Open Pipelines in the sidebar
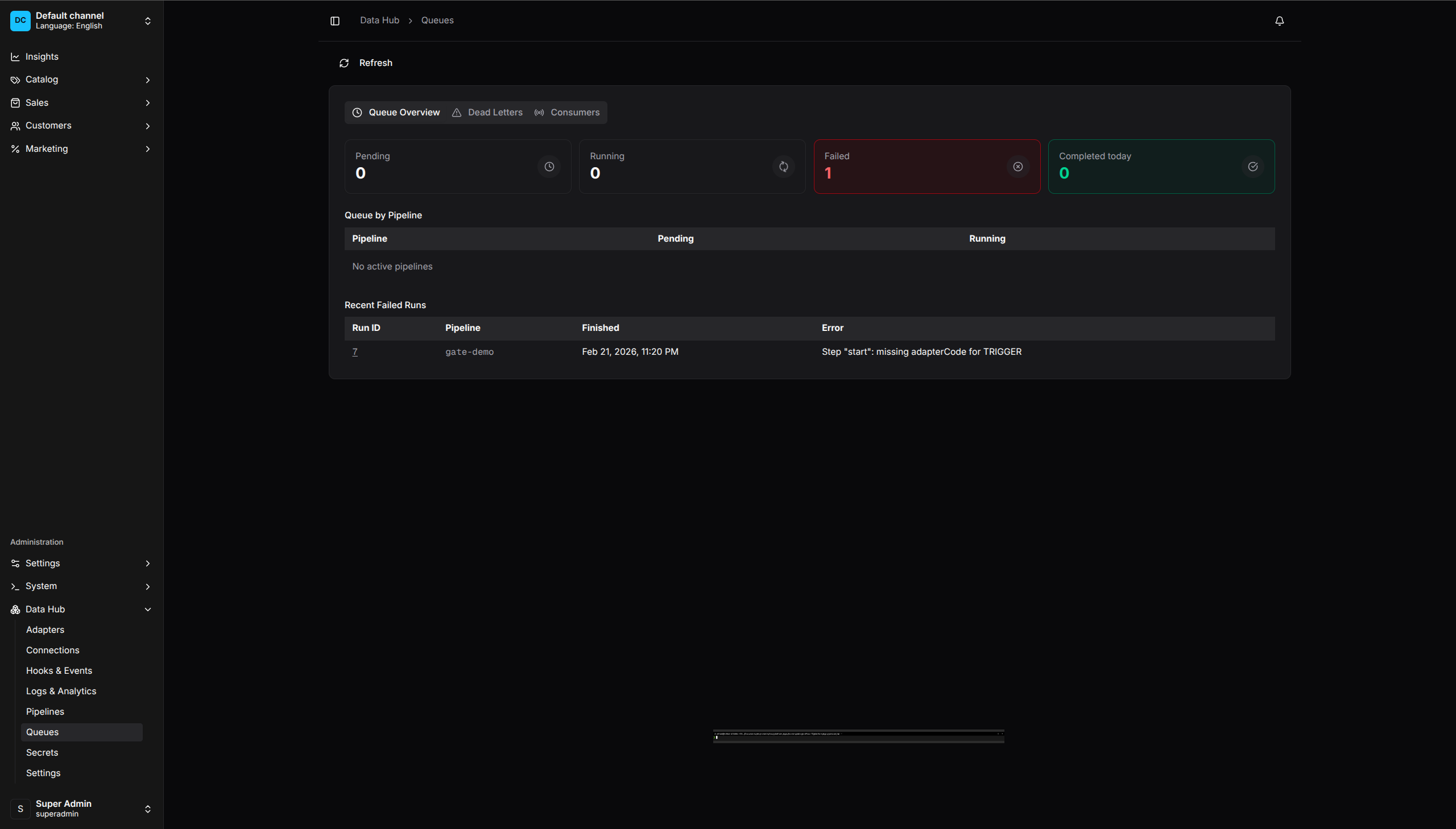Viewport: 1456px width, 829px height. point(45,712)
